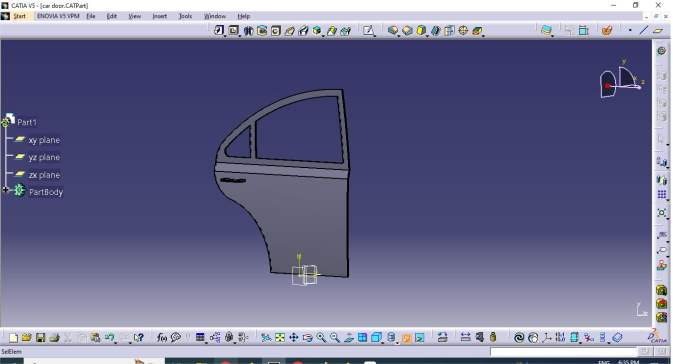The width and height of the screenshot is (673, 364).
Task: Open the Tools menu
Action: click(185, 16)
